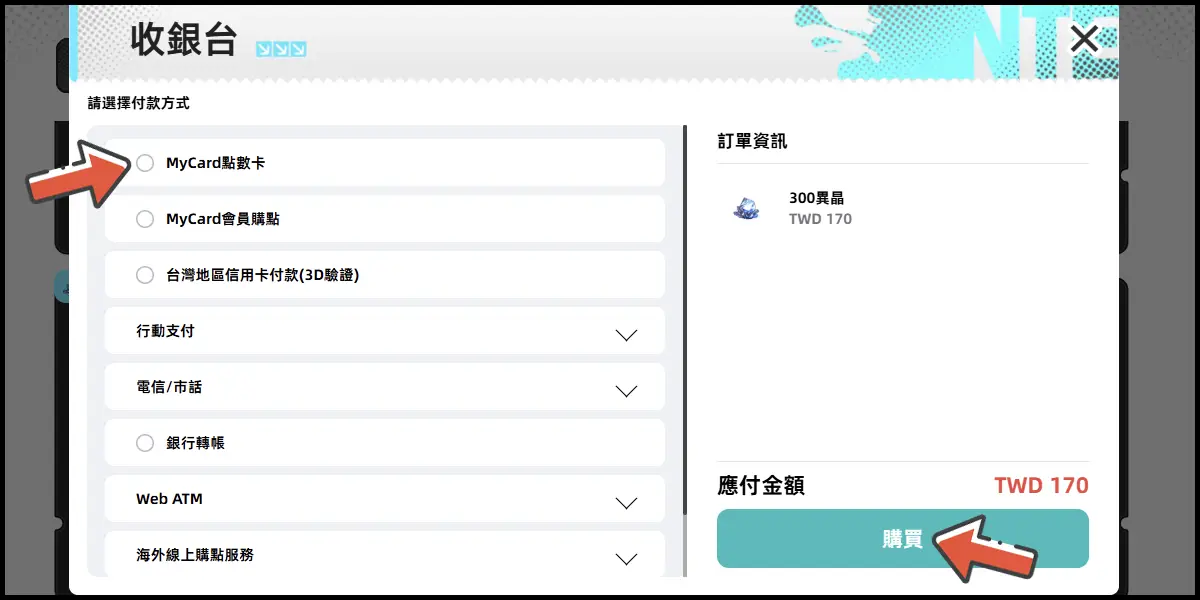Select 台灣地區信用卡付款(3D驗證) radio button
Screen dimensions: 1200x600
145,275
